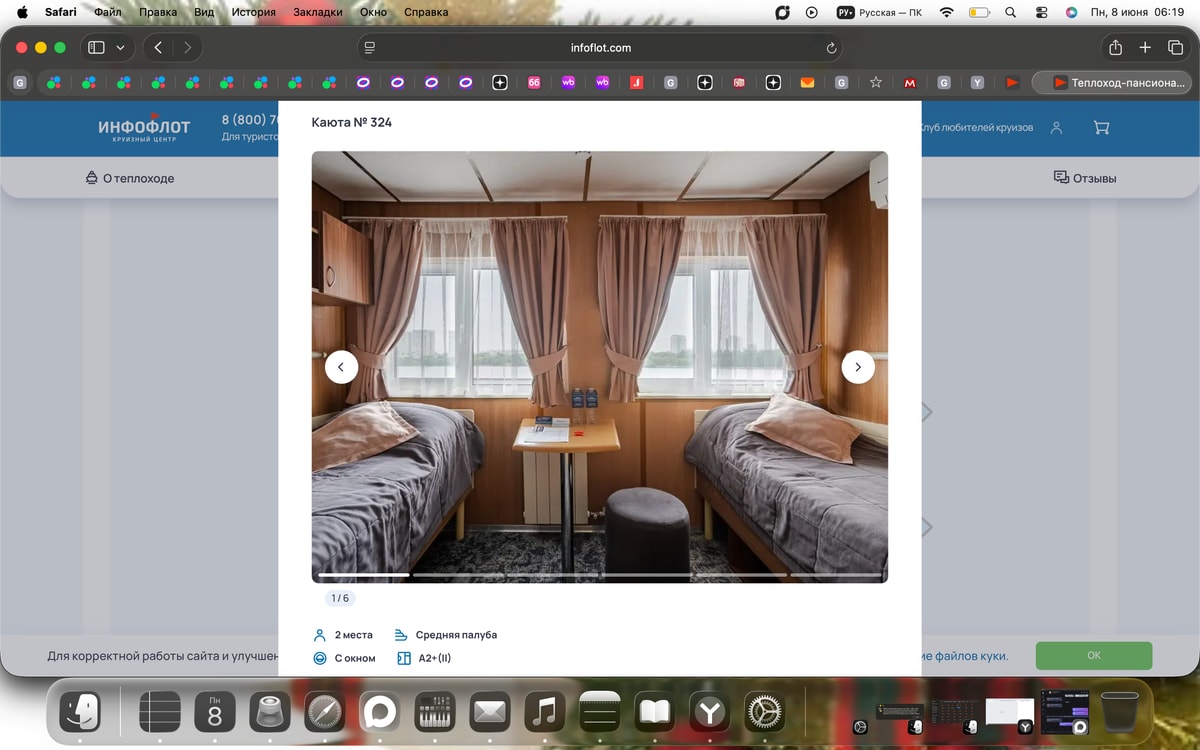Viewport: 1200px width, 750px height.
Task: Toggle the Safari sidebar
Action: 96,47
